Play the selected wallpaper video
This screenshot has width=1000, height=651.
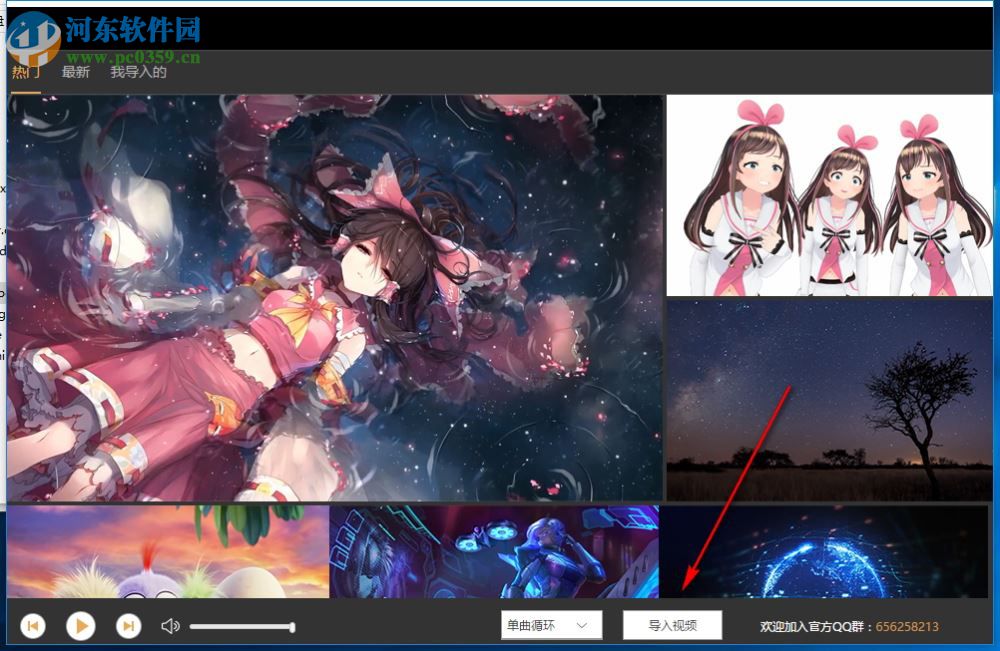pos(81,626)
